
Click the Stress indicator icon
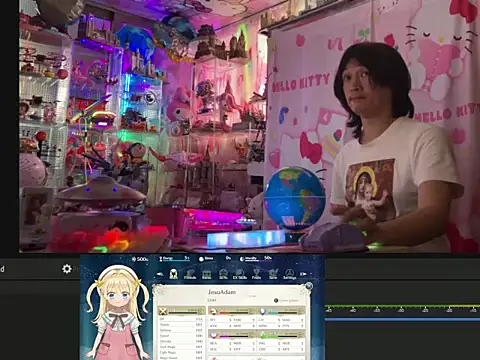201,259
